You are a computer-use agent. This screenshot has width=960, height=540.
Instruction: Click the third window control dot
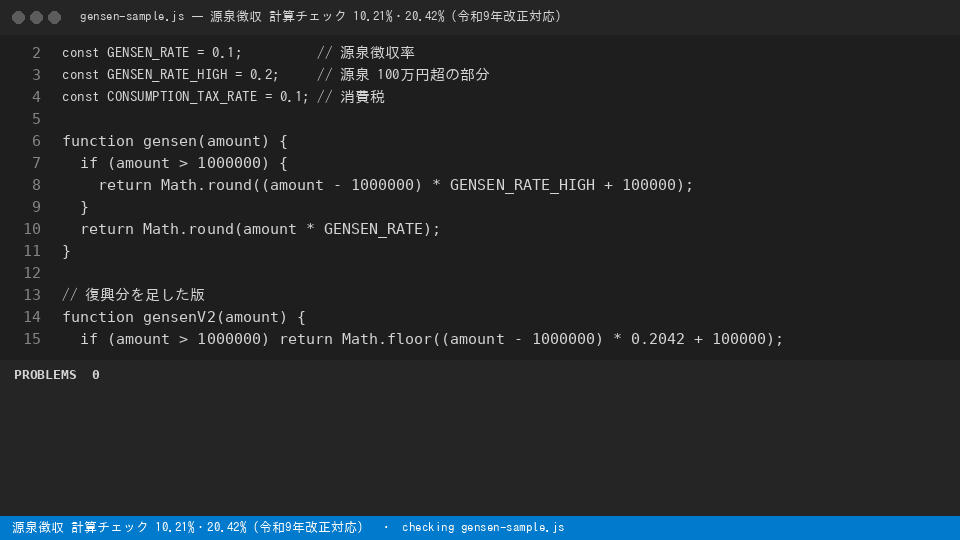[54, 17]
